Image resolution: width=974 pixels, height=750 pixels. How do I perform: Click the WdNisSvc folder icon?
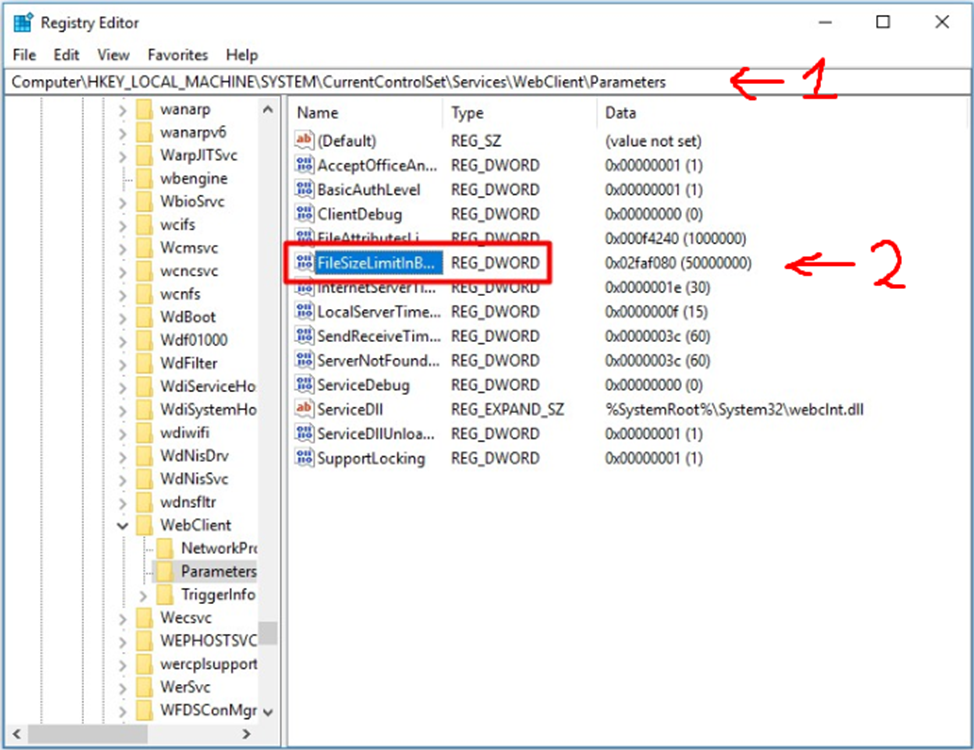[x=144, y=478]
